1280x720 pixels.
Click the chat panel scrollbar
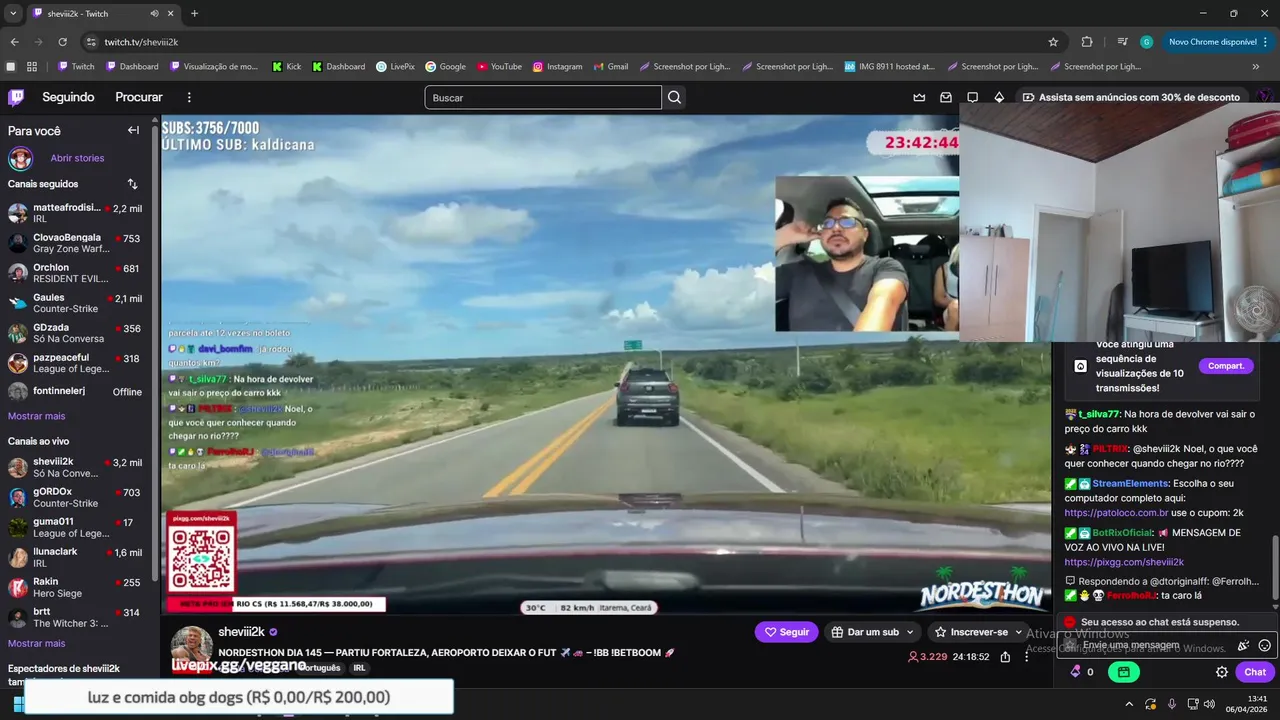click(x=1275, y=570)
